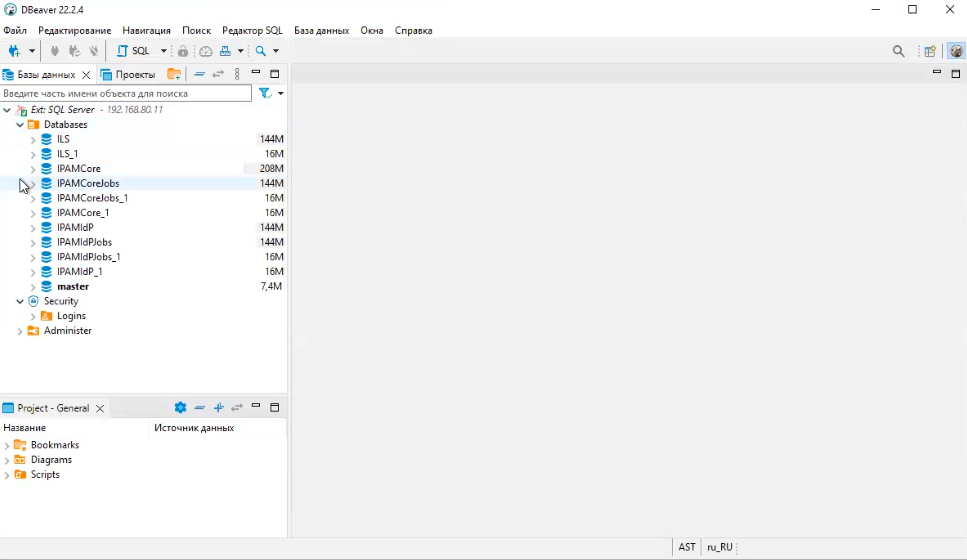Click the Connect plug icon in toolbar
Viewport: 967px width, 560px height.
click(x=55, y=51)
